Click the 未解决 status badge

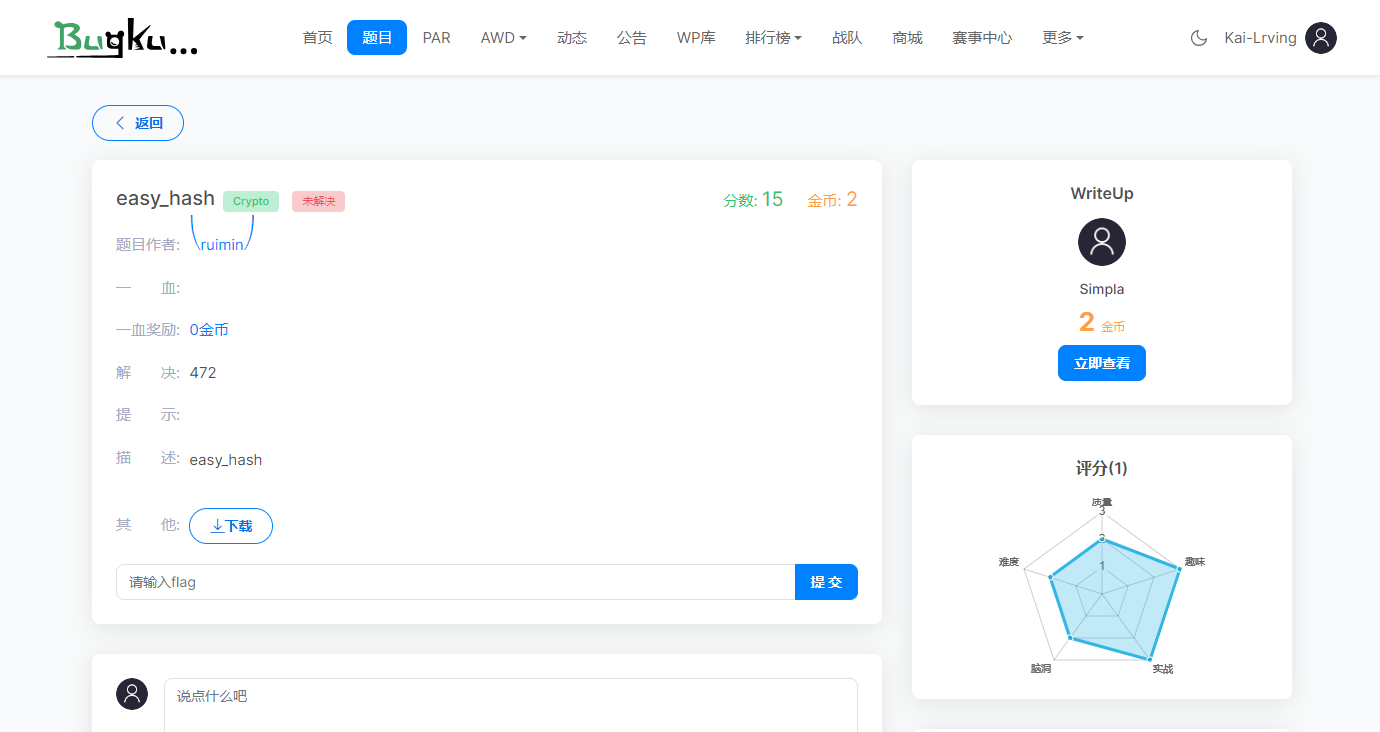pyautogui.click(x=318, y=201)
